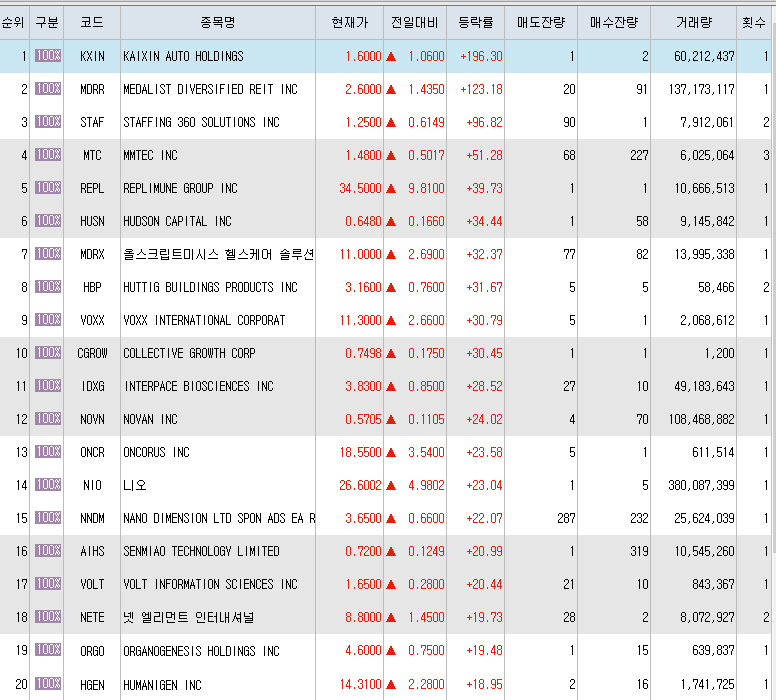Image resolution: width=776 pixels, height=700 pixels.
Task: Click the 등락률 column header
Action: click(x=476, y=23)
